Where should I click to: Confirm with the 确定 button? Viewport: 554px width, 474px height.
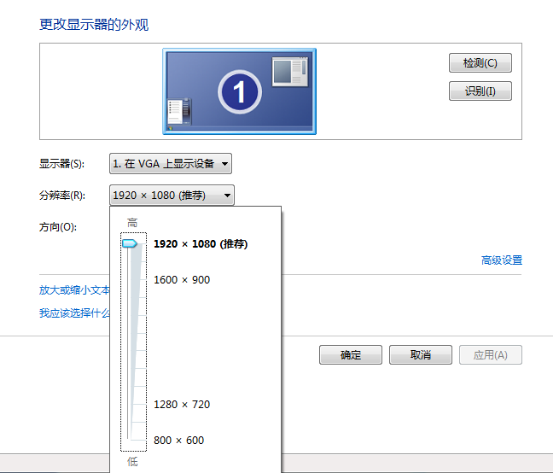[x=350, y=355]
